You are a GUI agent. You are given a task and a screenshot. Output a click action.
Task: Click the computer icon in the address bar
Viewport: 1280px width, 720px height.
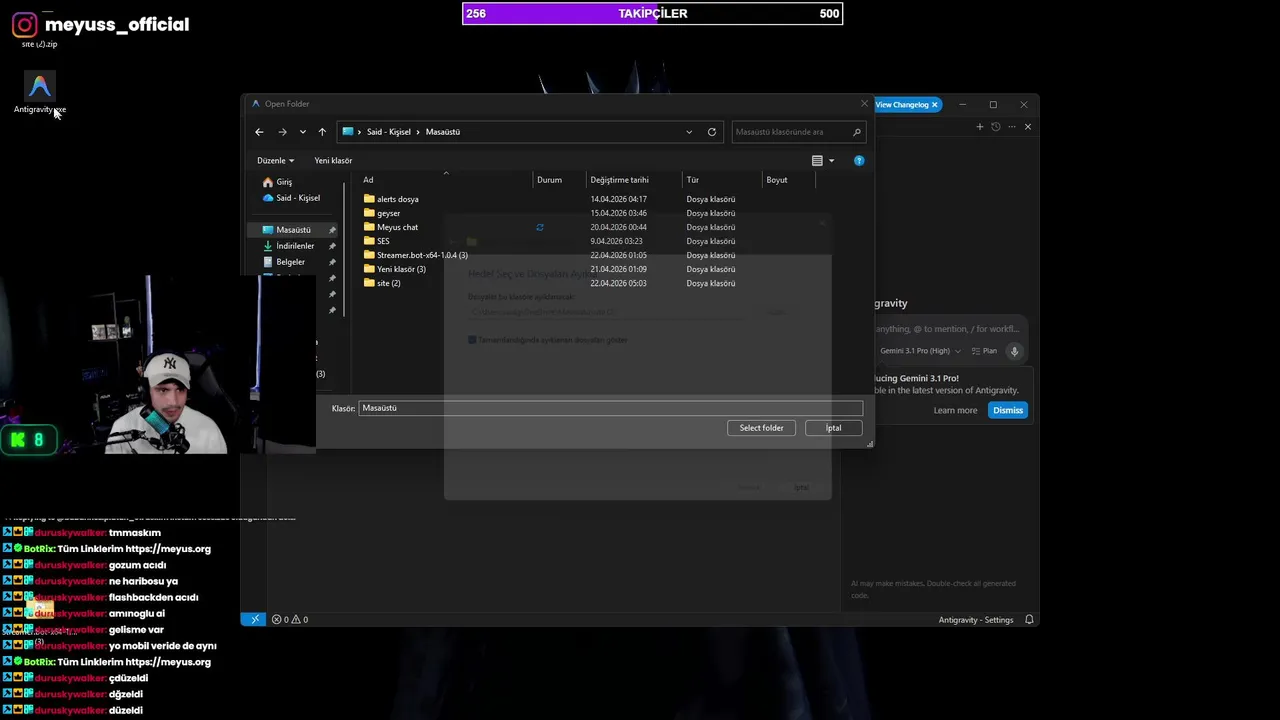pyautogui.click(x=348, y=132)
